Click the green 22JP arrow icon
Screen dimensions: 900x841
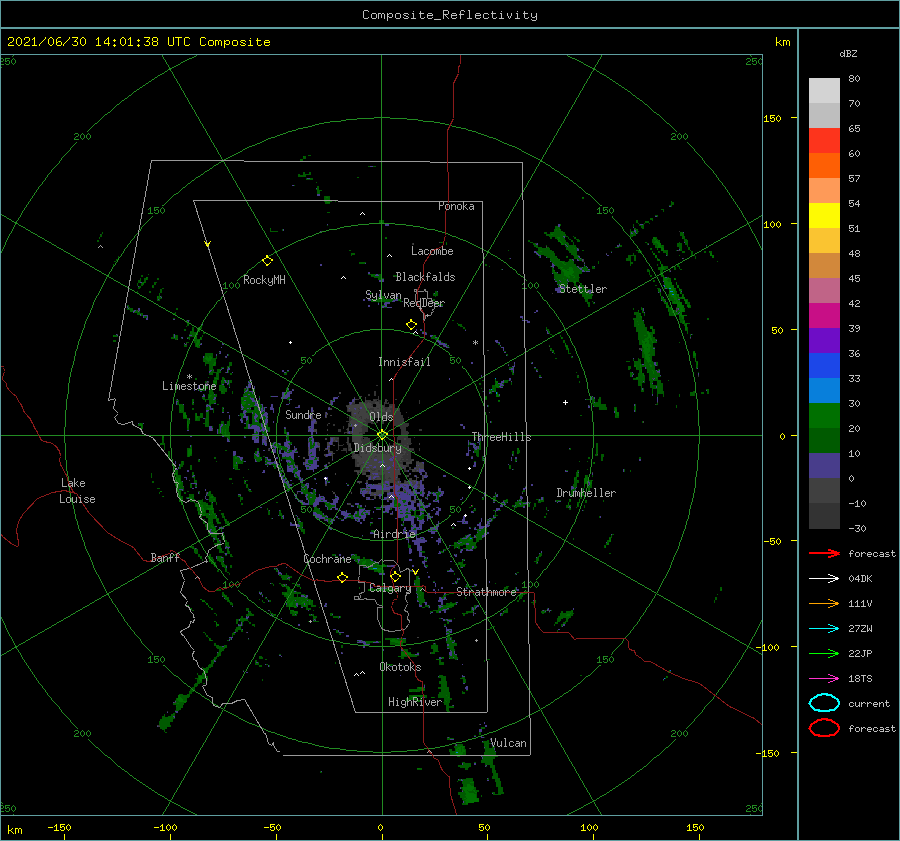pyautogui.click(x=824, y=653)
